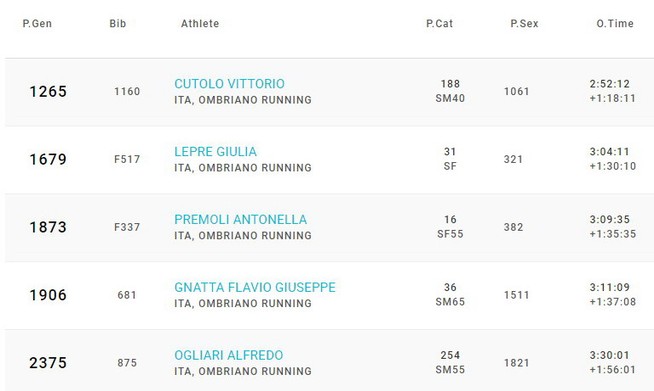Sort results by P.Cat column header
This screenshot has width=654, height=391.
(x=439, y=24)
